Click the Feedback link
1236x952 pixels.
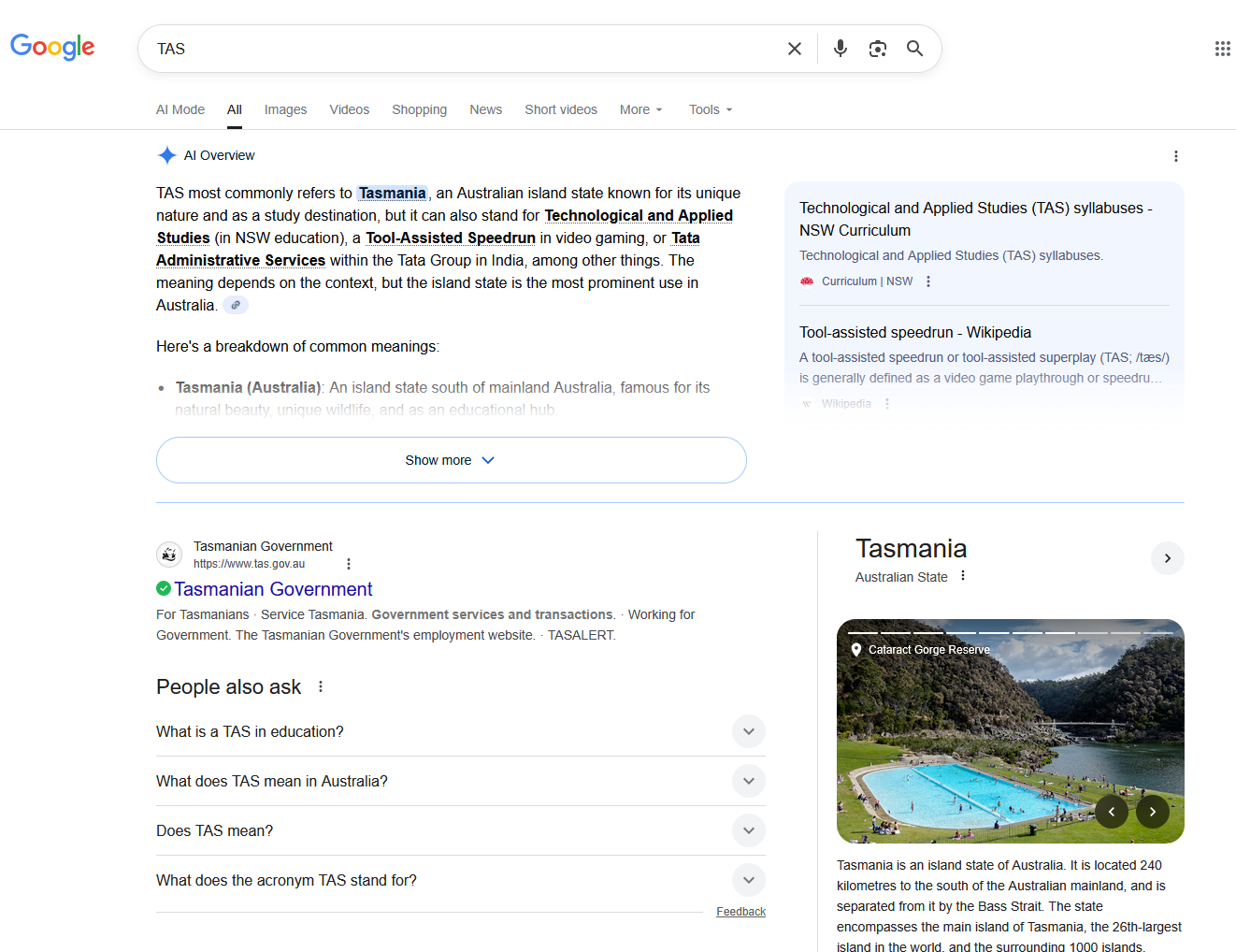(741, 912)
